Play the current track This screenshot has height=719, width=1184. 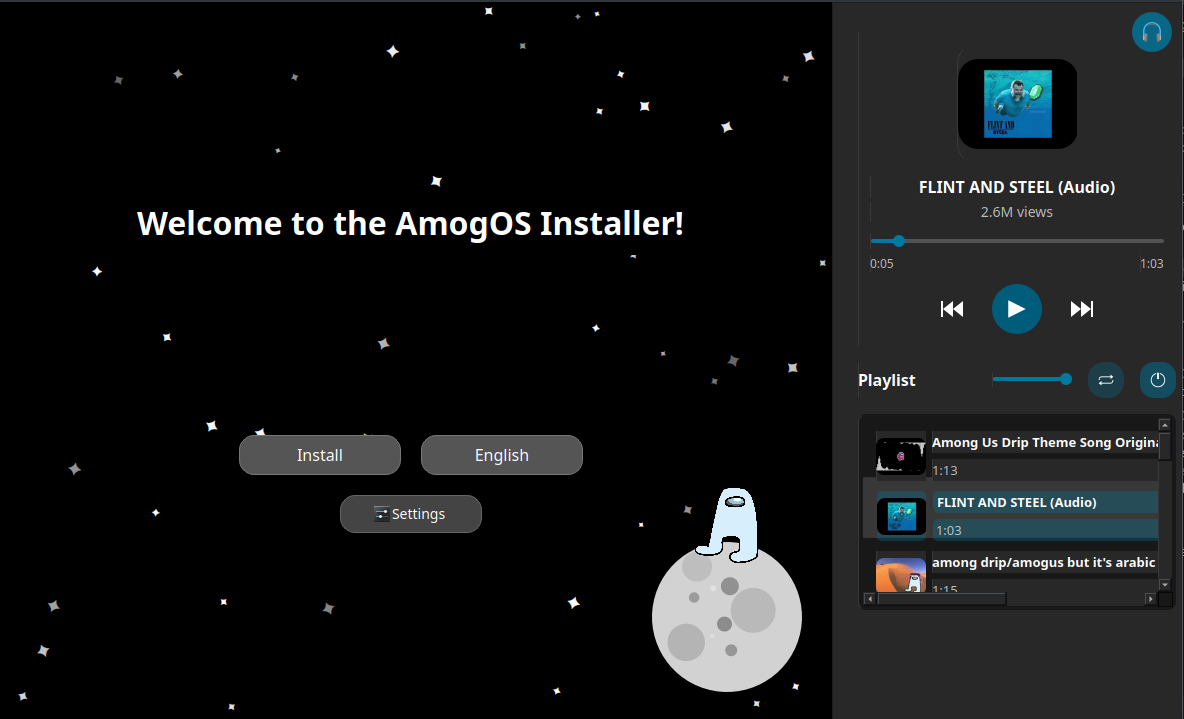point(1016,309)
